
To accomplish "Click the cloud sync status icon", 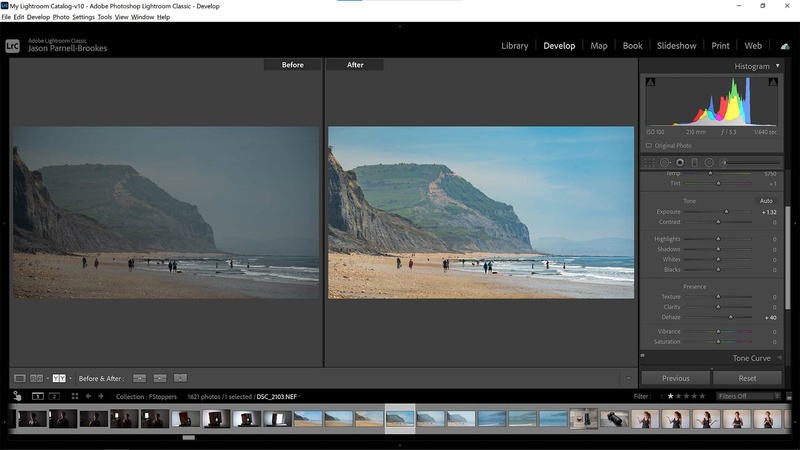I will click(x=785, y=46).
